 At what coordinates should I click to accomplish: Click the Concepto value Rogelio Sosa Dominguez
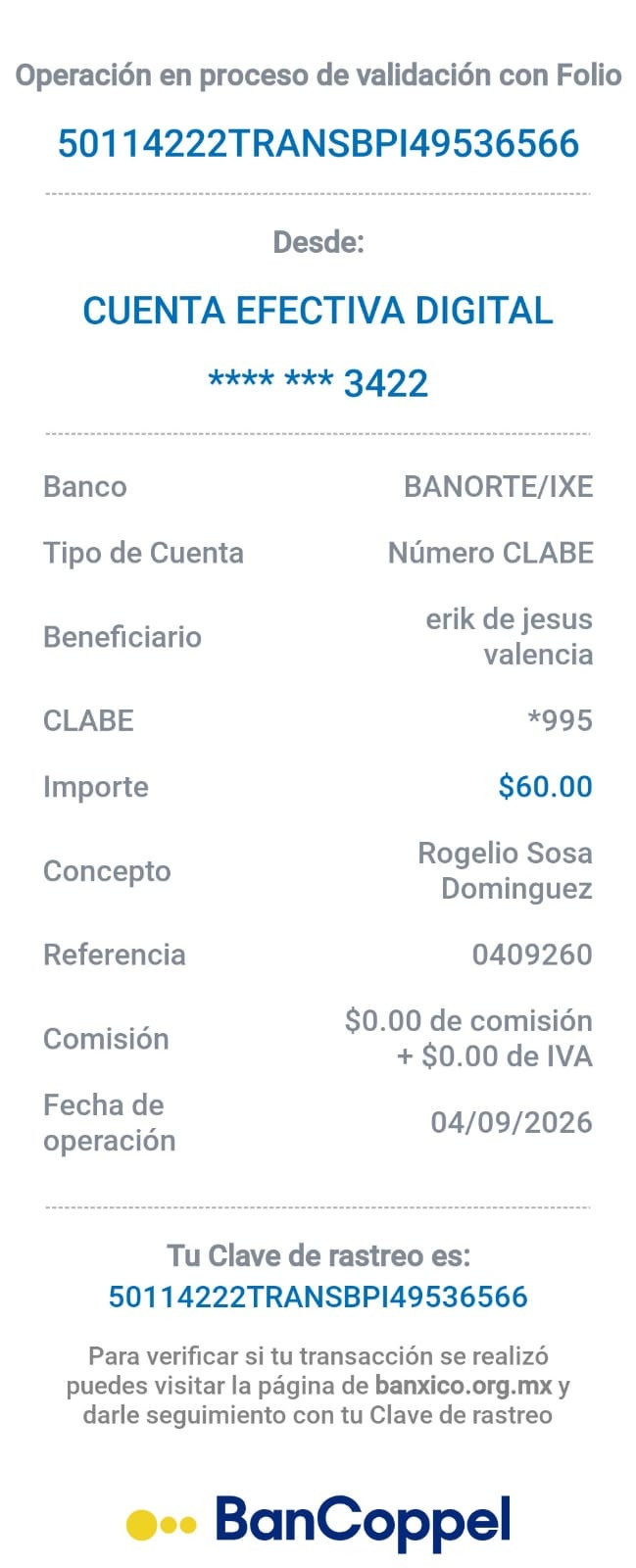[x=506, y=871]
